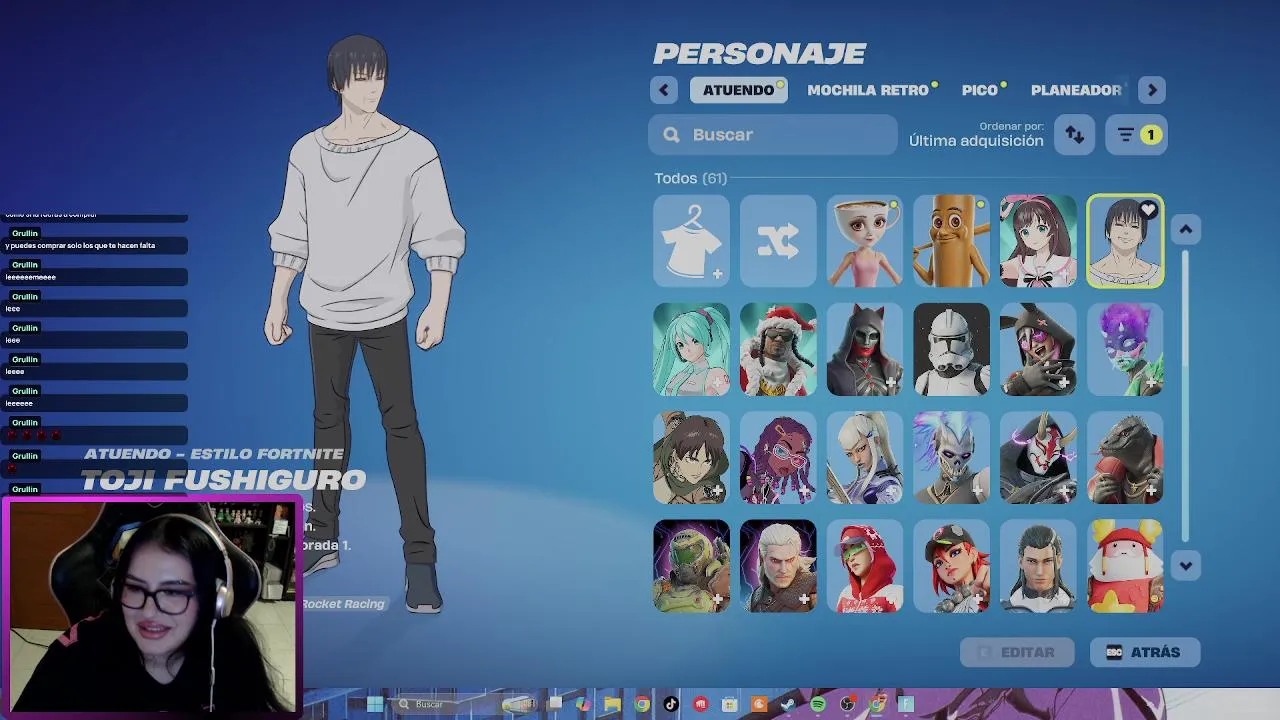
Task: Select the purple-haired green skin outfit
Action: coord(1126,349)
